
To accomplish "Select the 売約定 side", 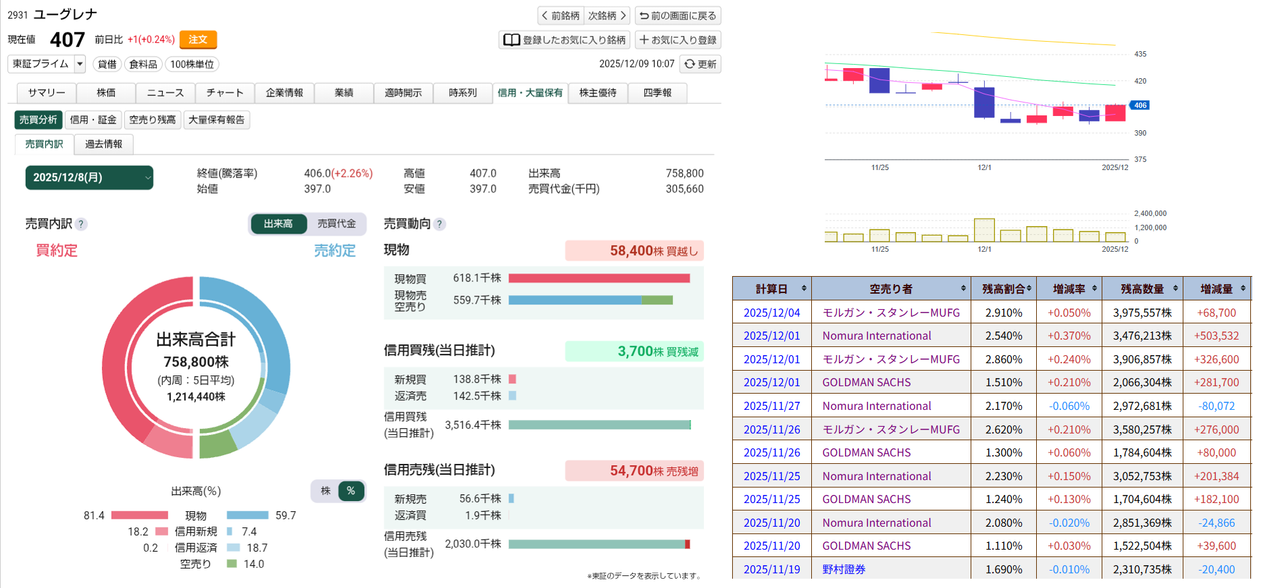I will (335, 249).
